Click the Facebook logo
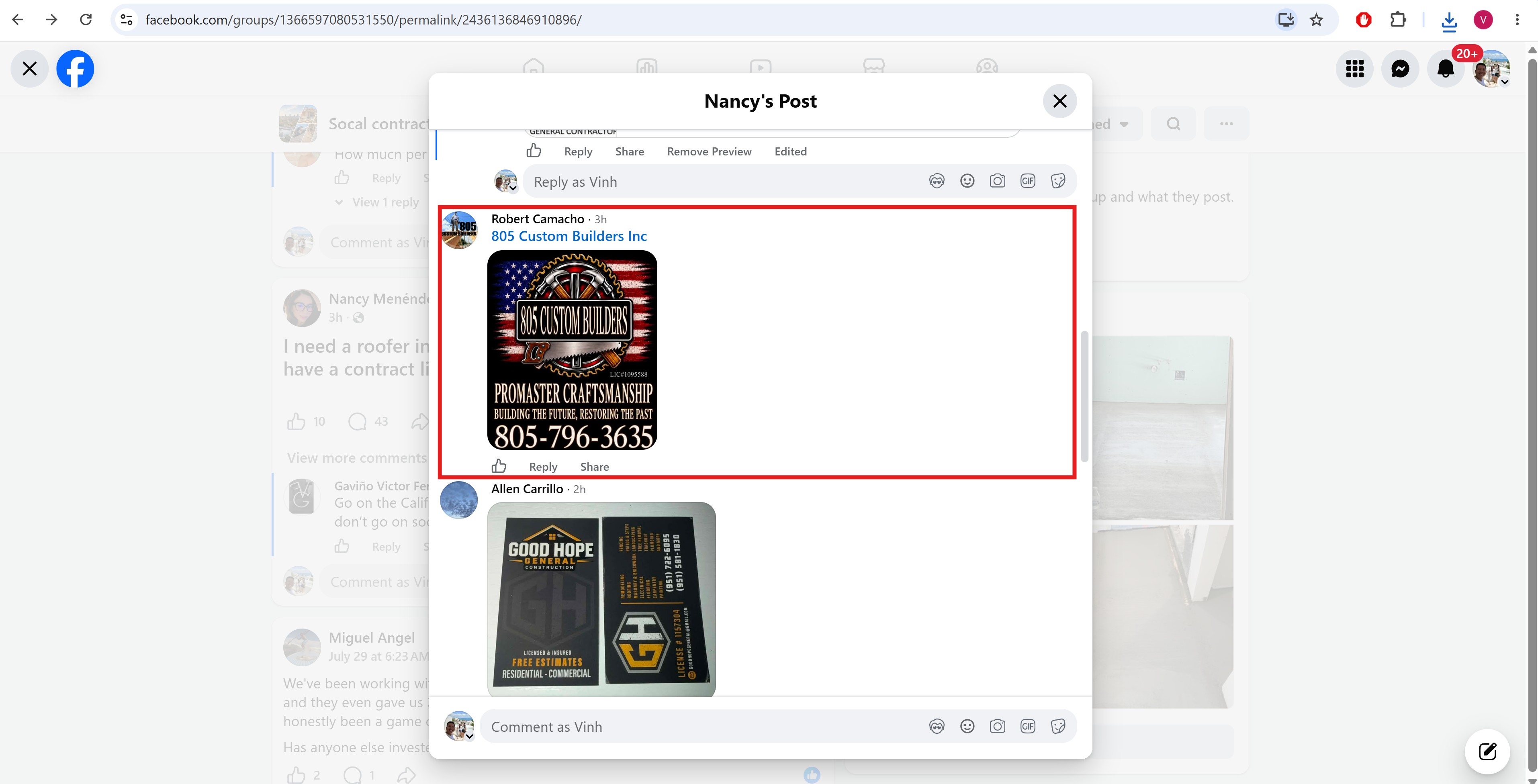The image size is (1538, 784). (75, 69)
